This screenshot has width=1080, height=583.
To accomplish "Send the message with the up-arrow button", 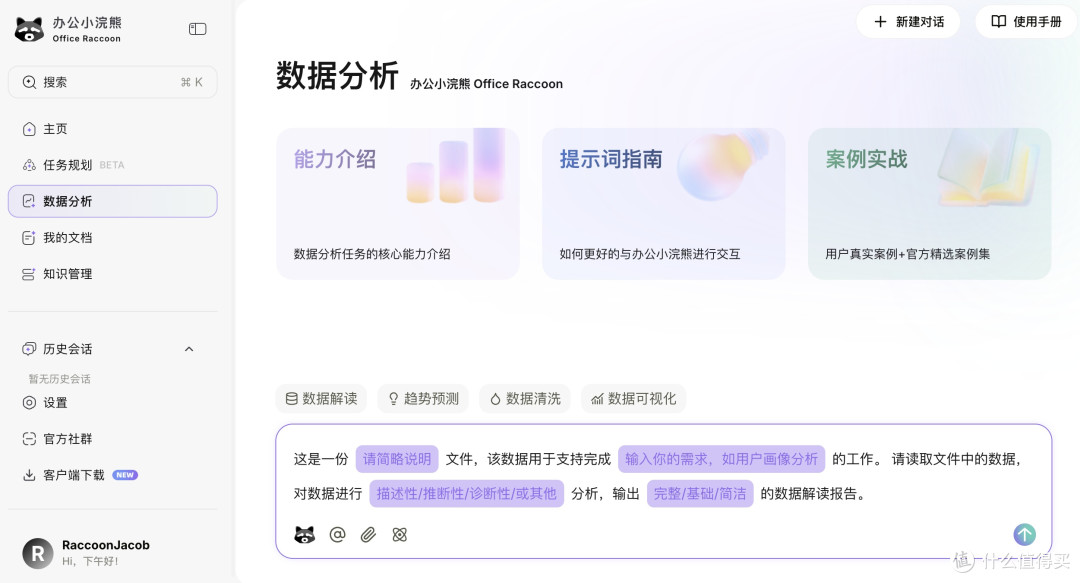I will point(1024,534).
